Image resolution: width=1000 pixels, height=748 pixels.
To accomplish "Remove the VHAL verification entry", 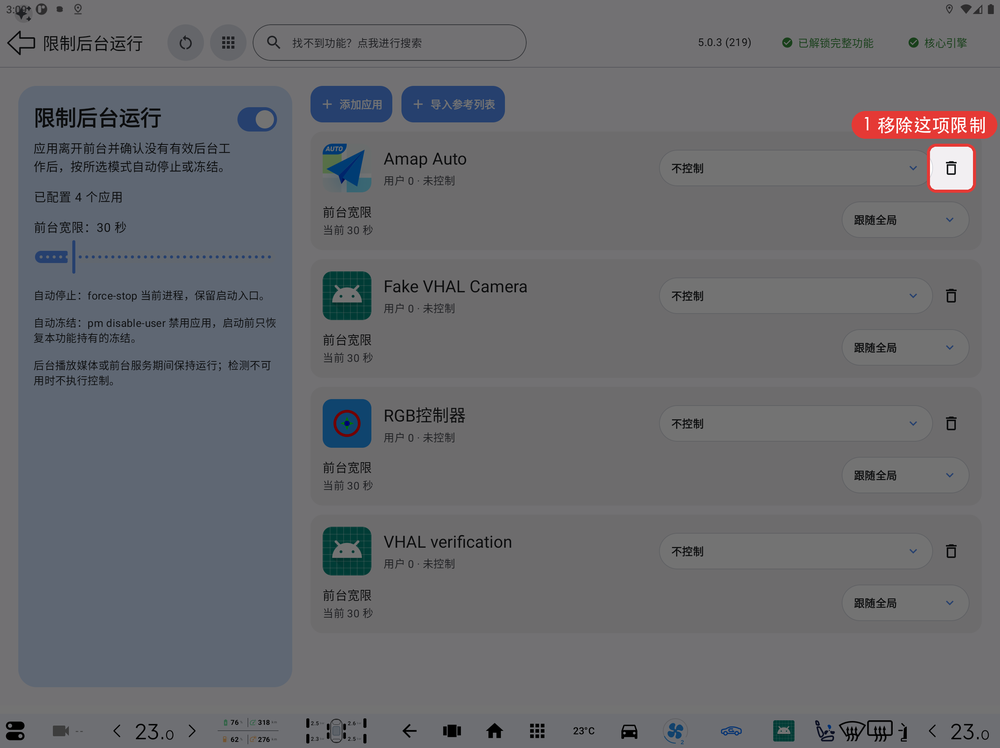I will [951, 551].
